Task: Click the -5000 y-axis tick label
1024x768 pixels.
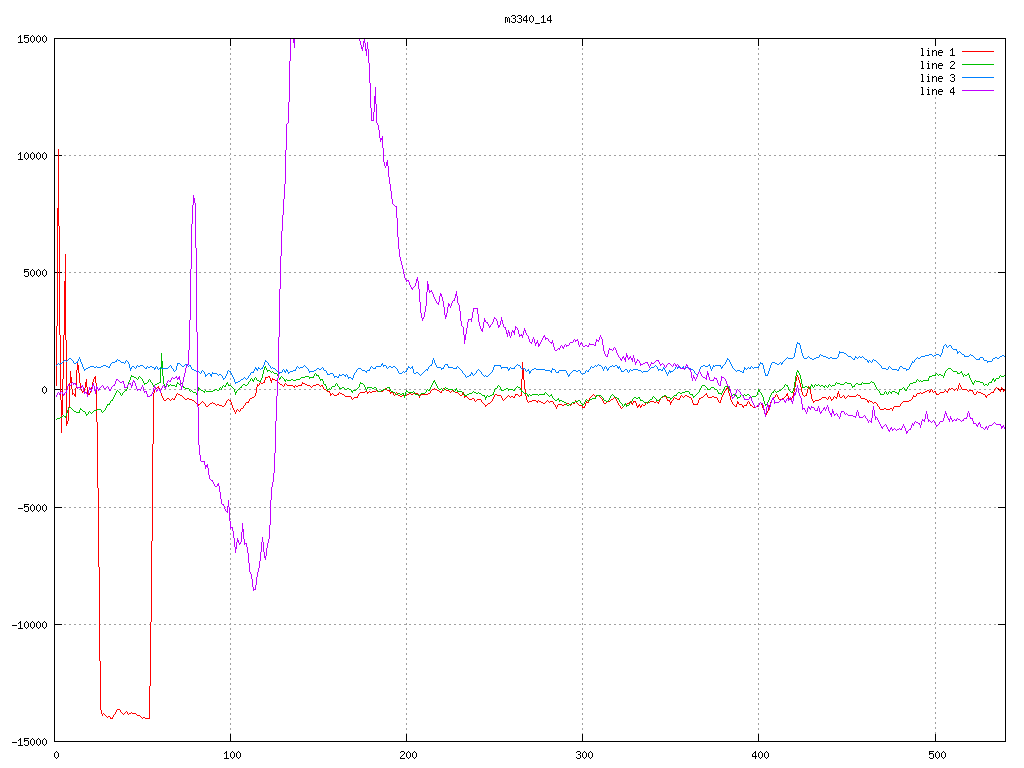Action: (x=32, y=507)
